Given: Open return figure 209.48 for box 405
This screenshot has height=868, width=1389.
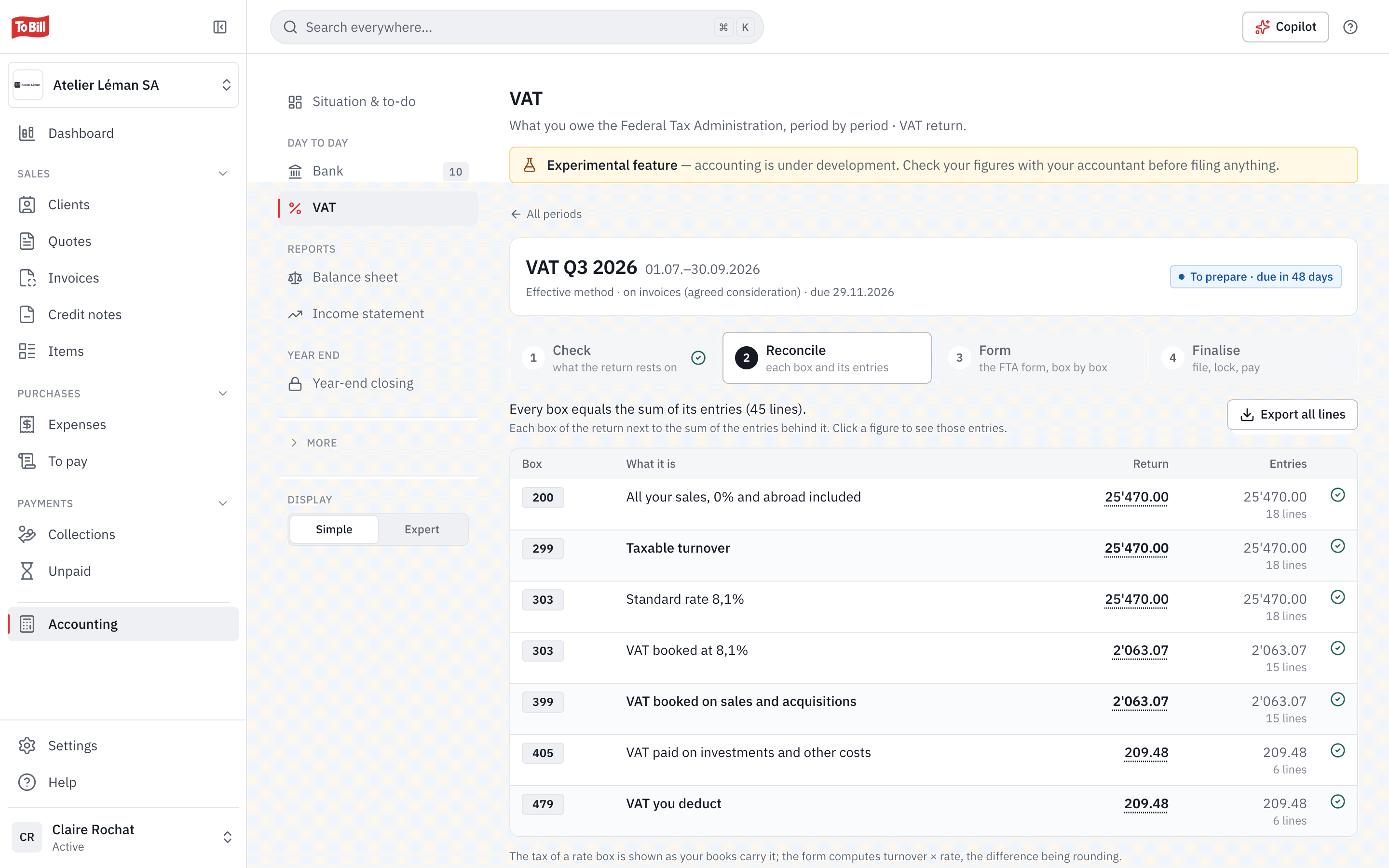Looking at the screenshot, I should pos(1146,753).
